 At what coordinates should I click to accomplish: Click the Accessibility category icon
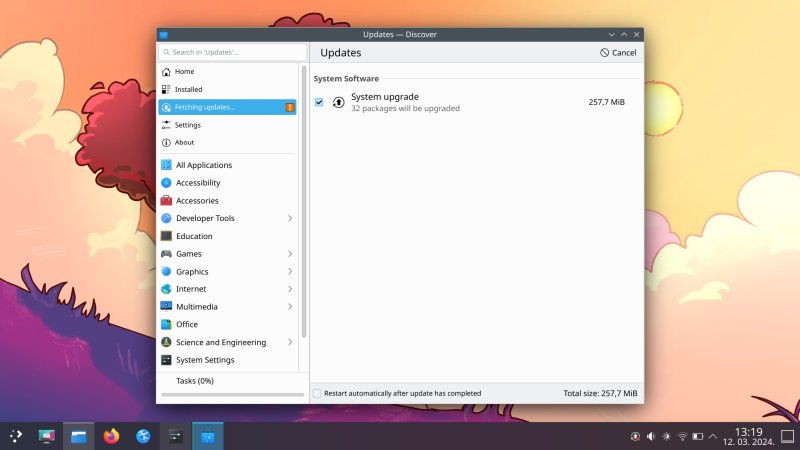(x=166, y=183)
